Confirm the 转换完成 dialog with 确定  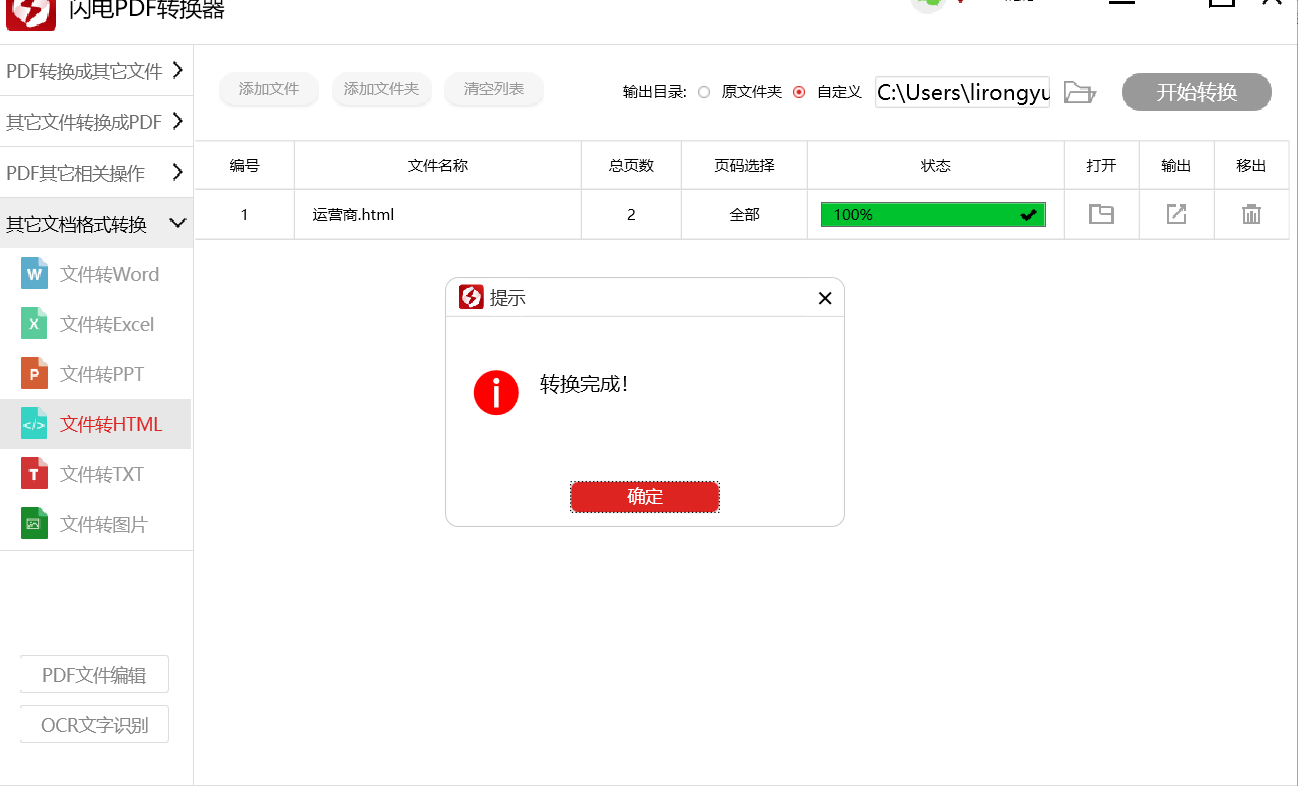click(645, 496)
